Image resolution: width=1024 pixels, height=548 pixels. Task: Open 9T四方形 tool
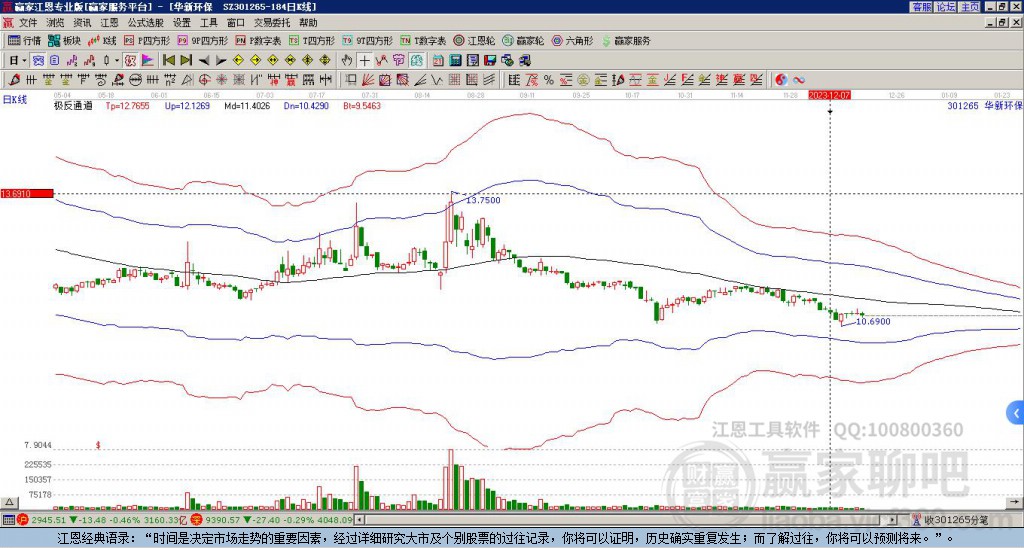(x=367, y=40)
